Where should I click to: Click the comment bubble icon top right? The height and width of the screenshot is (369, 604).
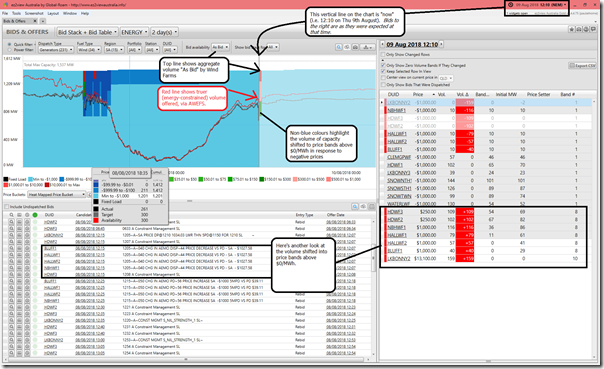point(593,29)
